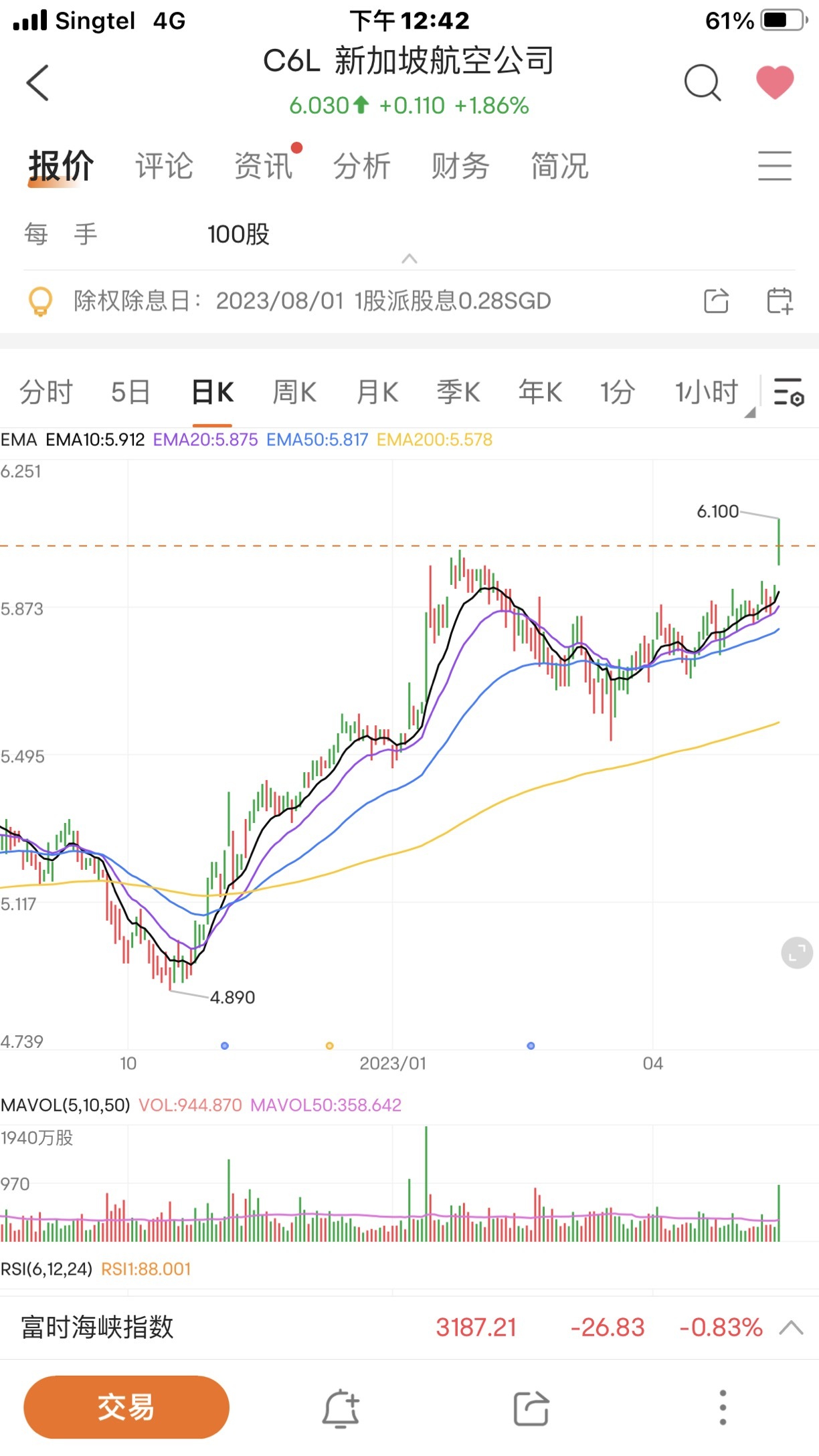
Task: Tap the stock title C6L 新加坡航空公司
Action: (x=409, y=61)
